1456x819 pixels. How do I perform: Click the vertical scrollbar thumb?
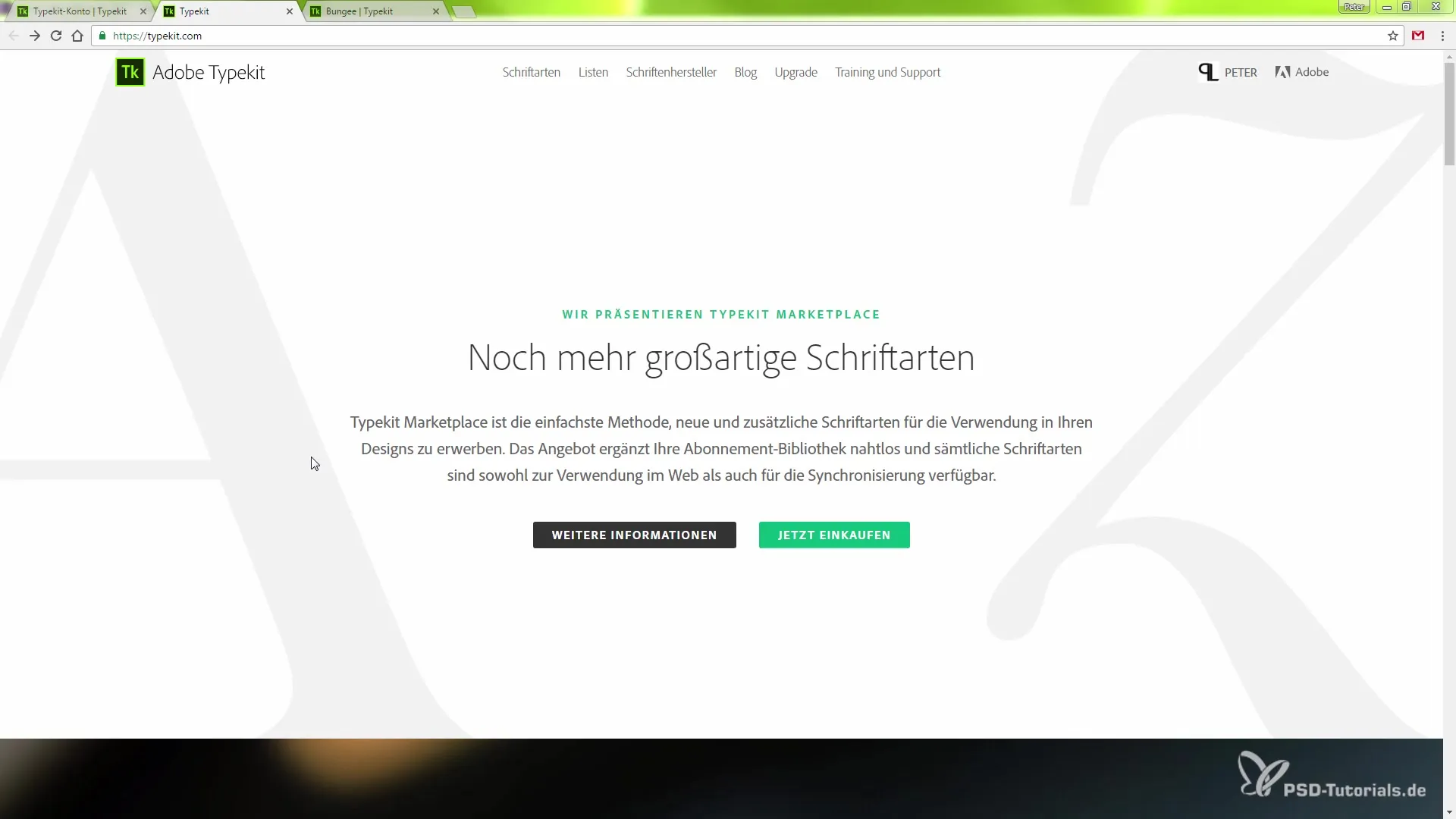[1449, 114]
